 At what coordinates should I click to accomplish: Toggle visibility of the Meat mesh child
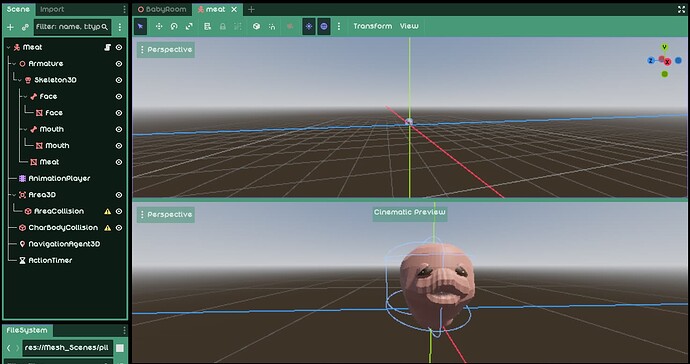pyautogui.click(x=119, y=162)
